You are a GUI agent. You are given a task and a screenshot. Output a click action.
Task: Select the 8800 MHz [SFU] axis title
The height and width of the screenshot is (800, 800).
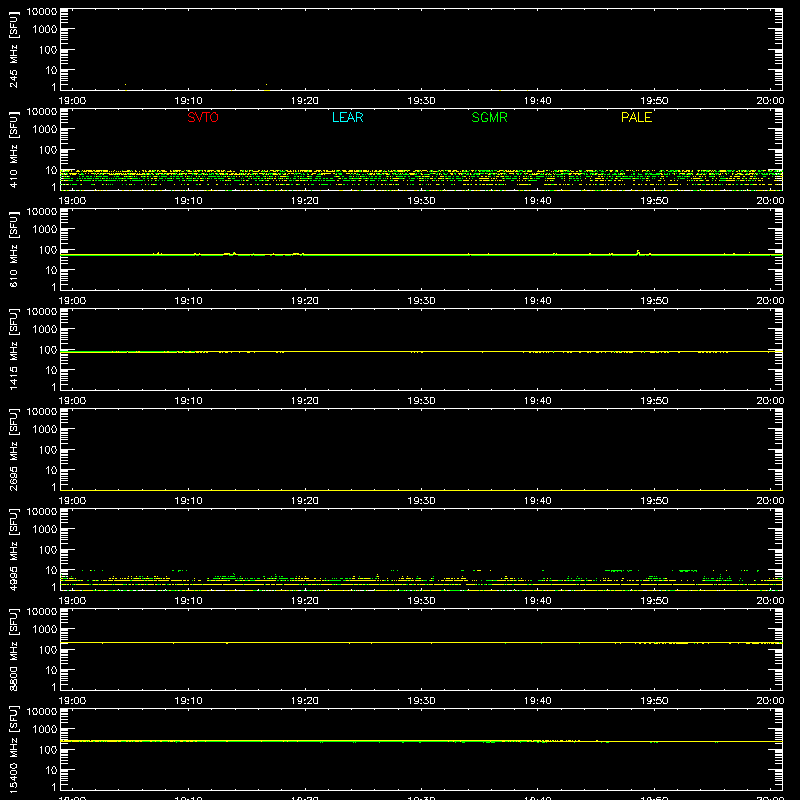[x=14, y=649]
